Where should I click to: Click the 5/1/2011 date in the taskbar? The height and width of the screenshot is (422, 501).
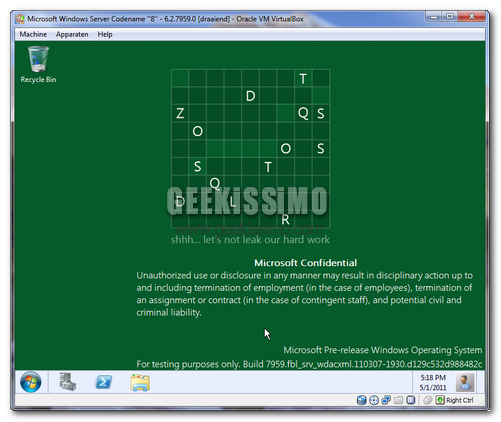(433, 388)
